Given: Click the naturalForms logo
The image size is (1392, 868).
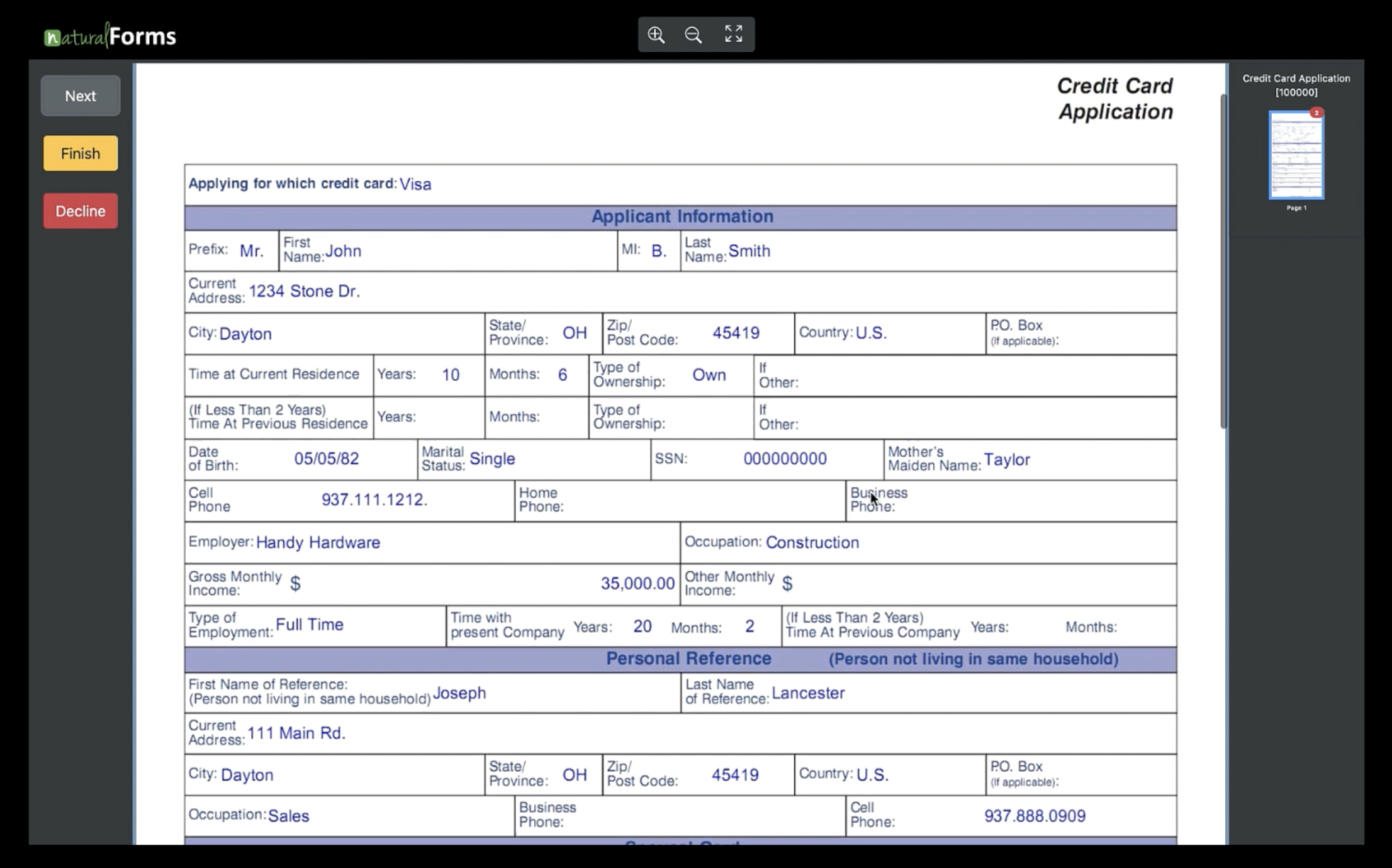Looking at the screenshot, I should [110, 36].
